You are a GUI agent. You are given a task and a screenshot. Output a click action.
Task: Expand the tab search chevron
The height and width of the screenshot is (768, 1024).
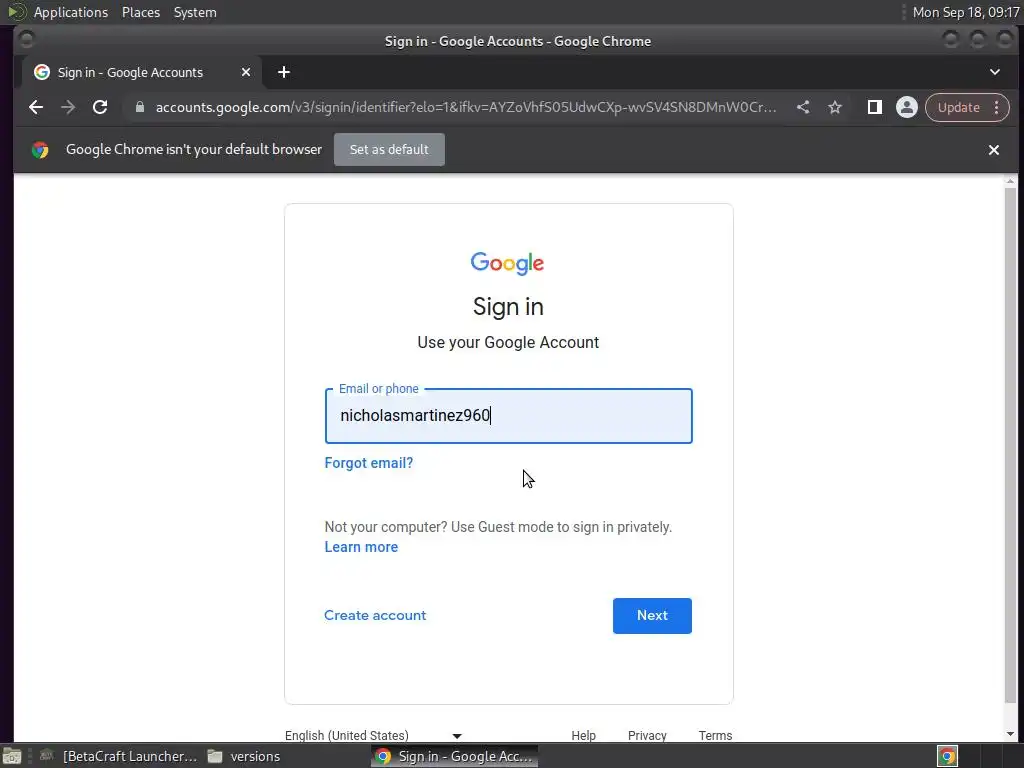coord(995,72)
